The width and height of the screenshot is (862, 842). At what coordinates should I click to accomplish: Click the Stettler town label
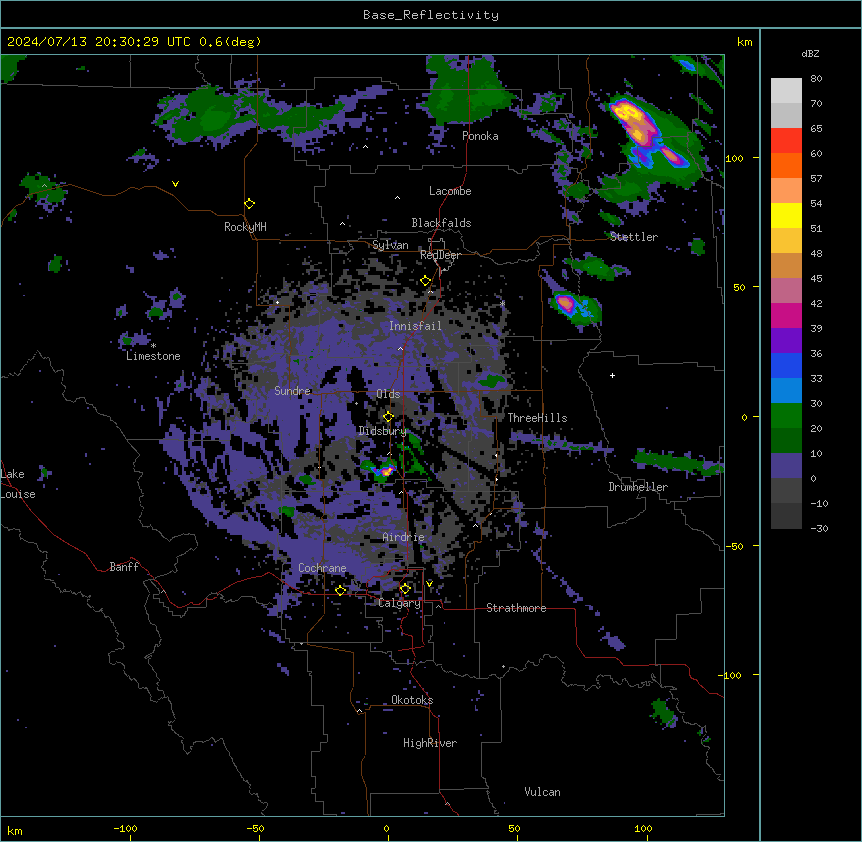pyautogui.click(x=634, y=237)
